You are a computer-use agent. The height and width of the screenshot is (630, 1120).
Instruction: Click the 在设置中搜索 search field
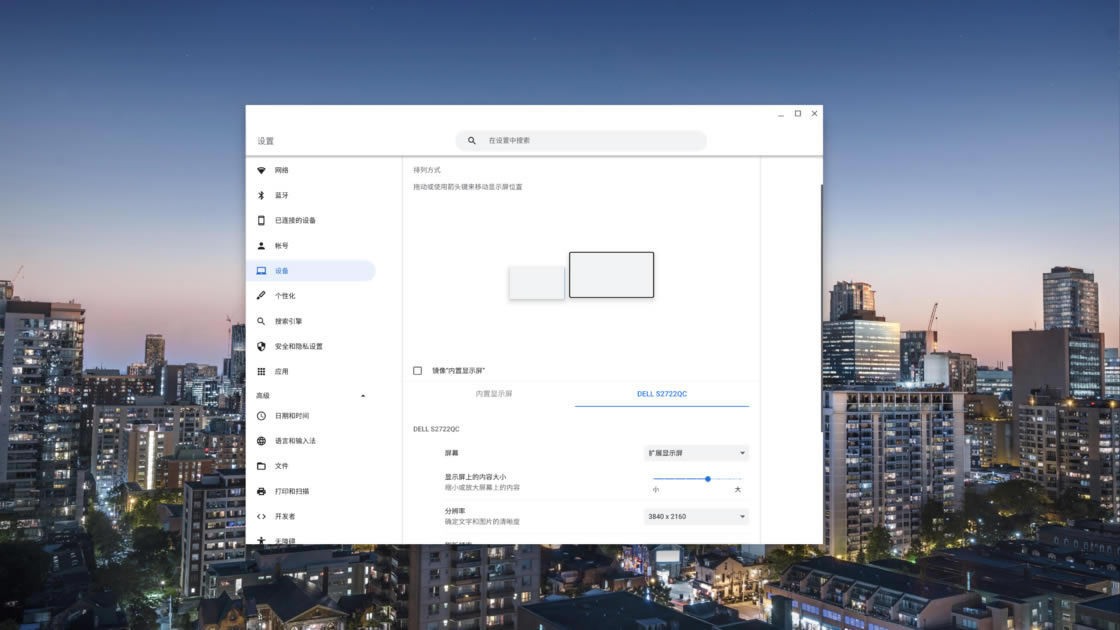(590, 141)
